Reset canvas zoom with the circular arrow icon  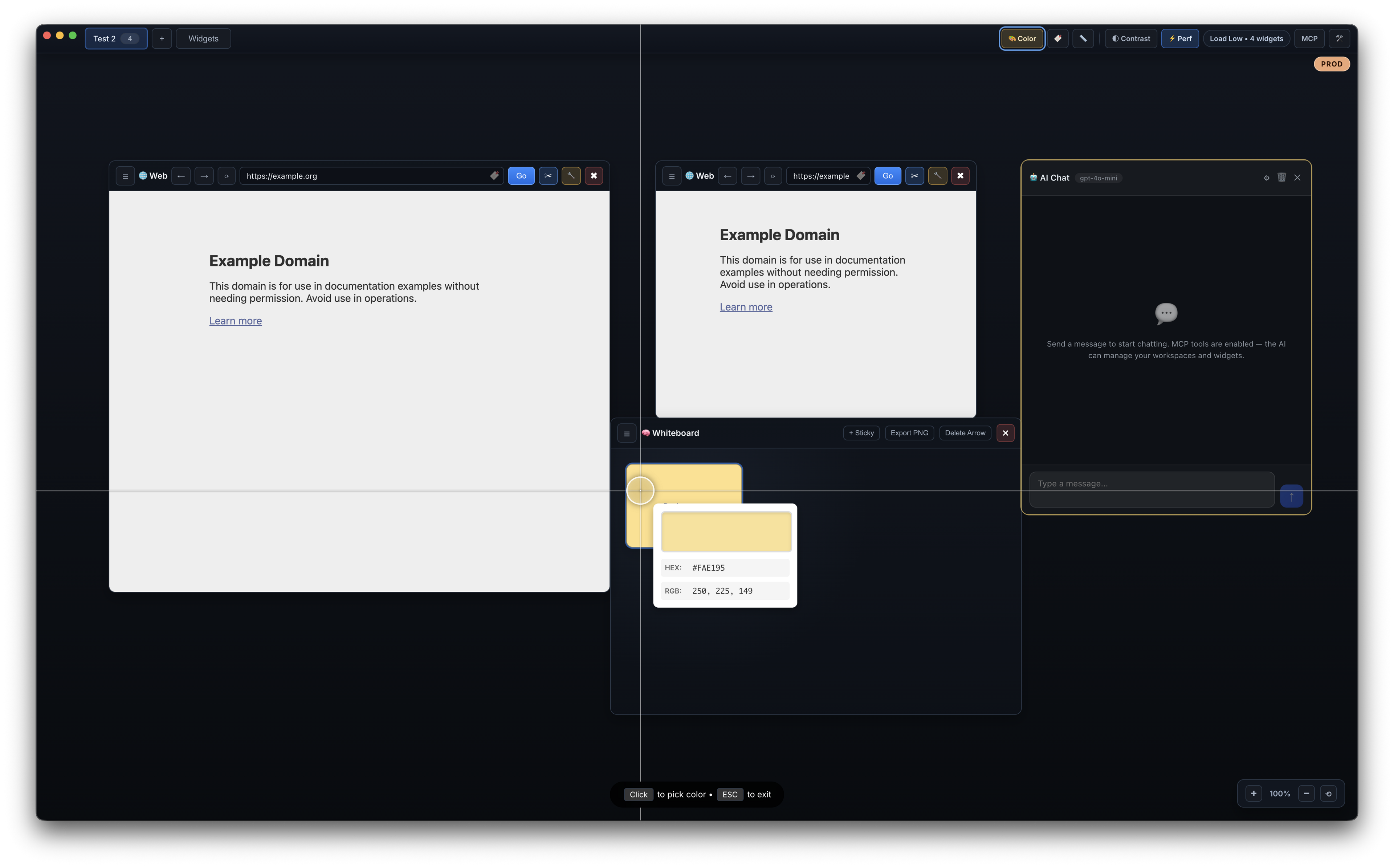tap(1328, 793)
